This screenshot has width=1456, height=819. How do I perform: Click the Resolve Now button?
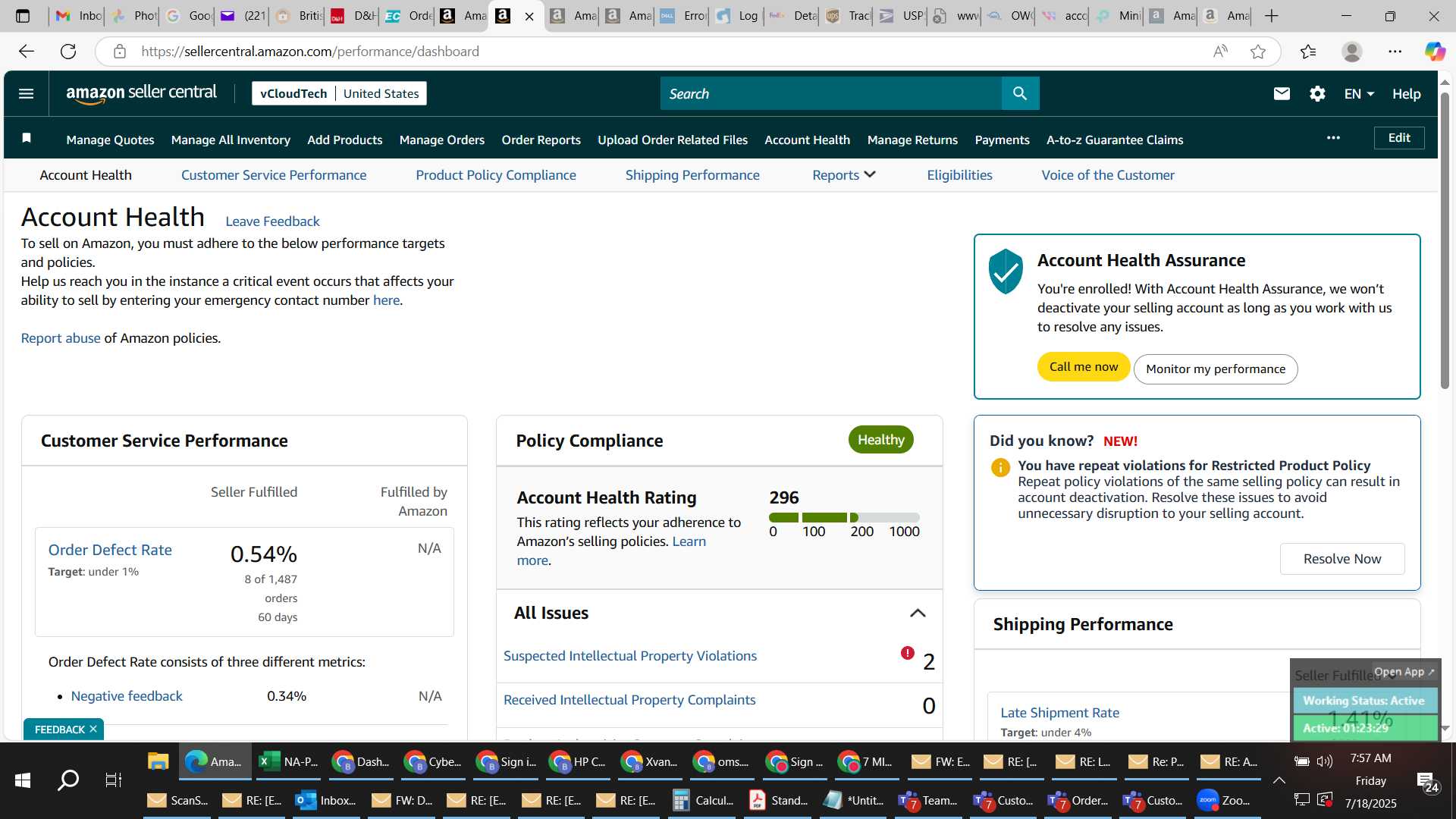tap(1342, 558)
